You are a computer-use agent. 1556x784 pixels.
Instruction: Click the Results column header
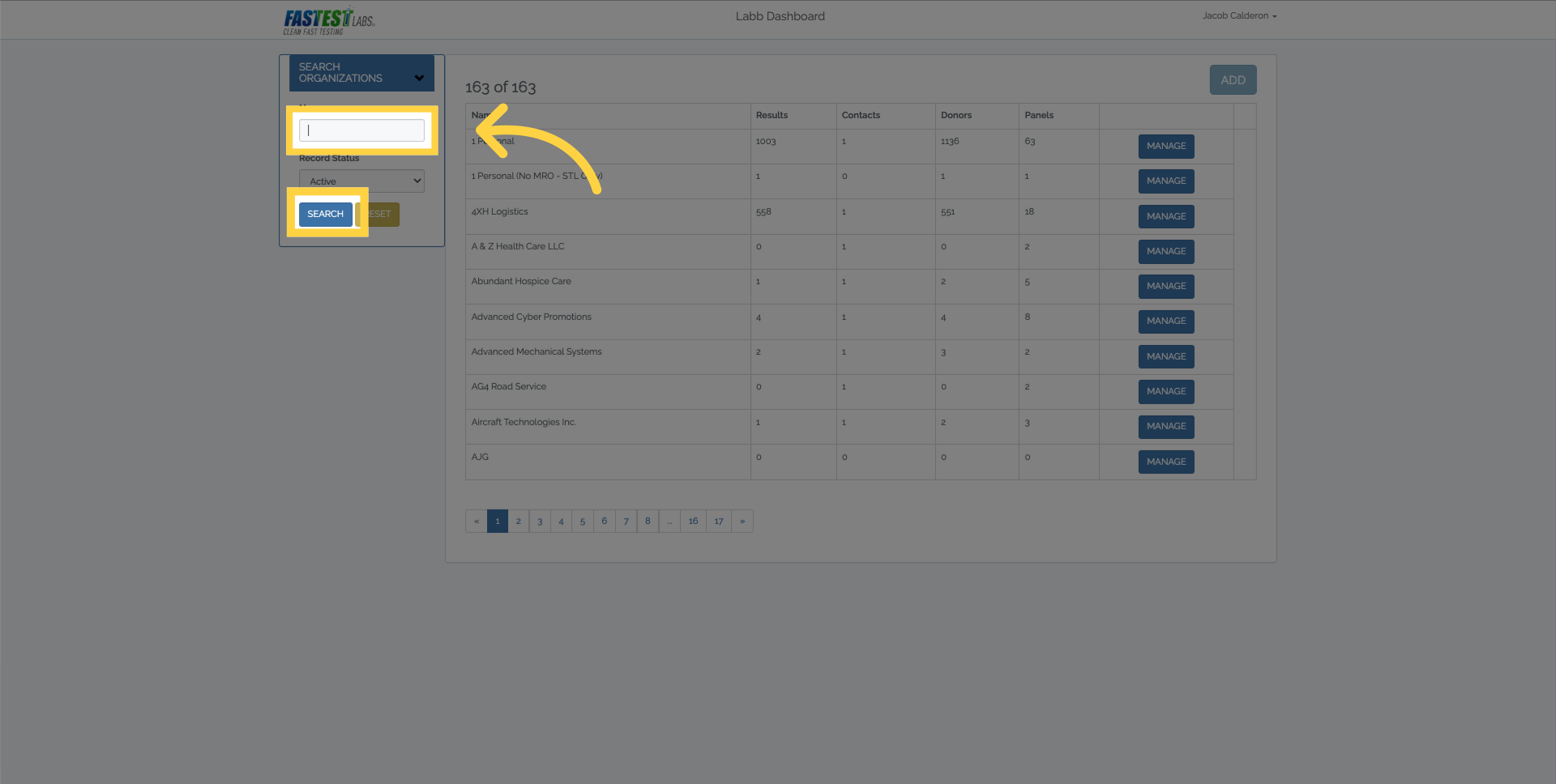point(772,115)
